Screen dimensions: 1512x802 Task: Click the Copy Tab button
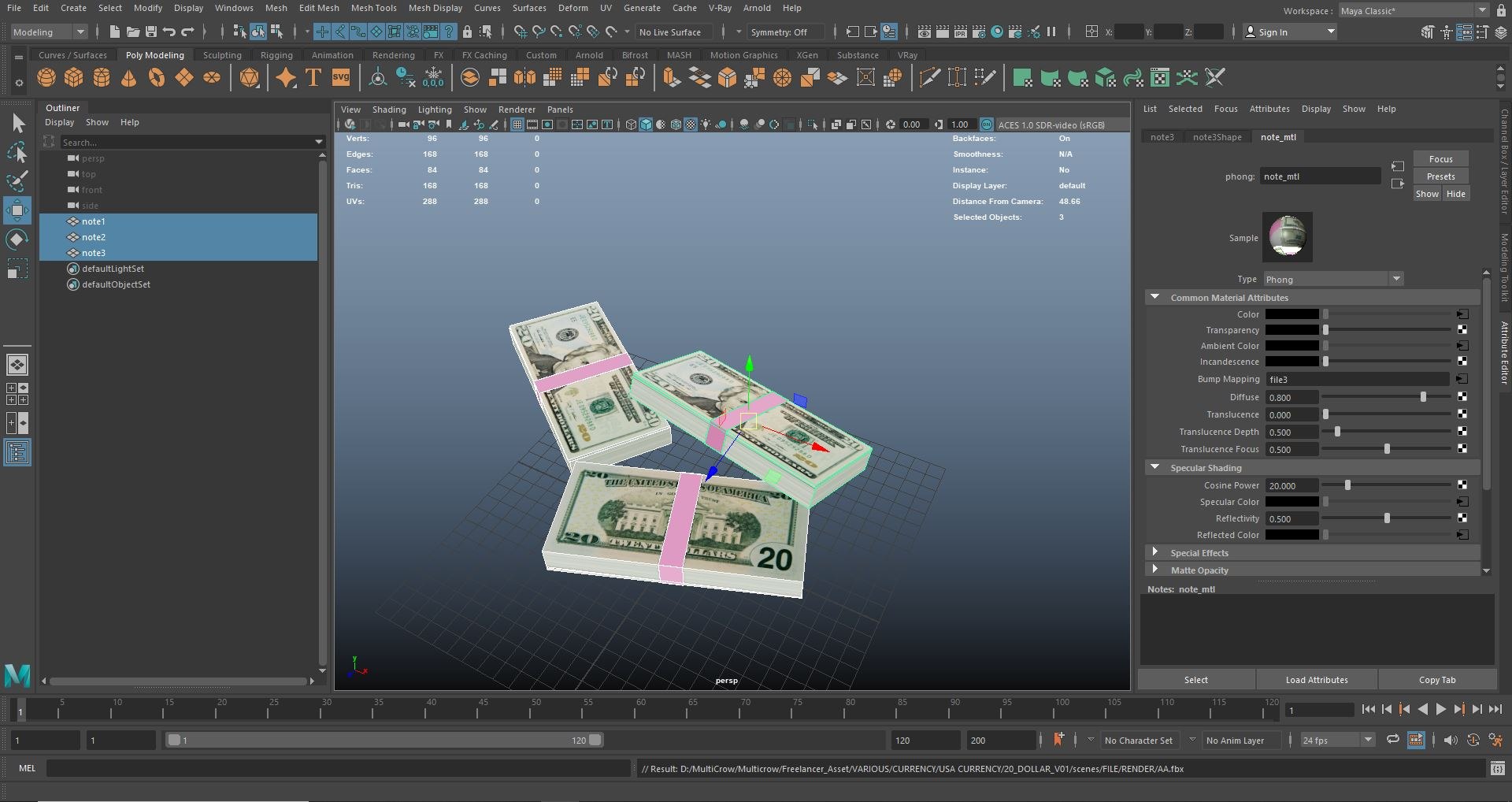[1437, 680]
